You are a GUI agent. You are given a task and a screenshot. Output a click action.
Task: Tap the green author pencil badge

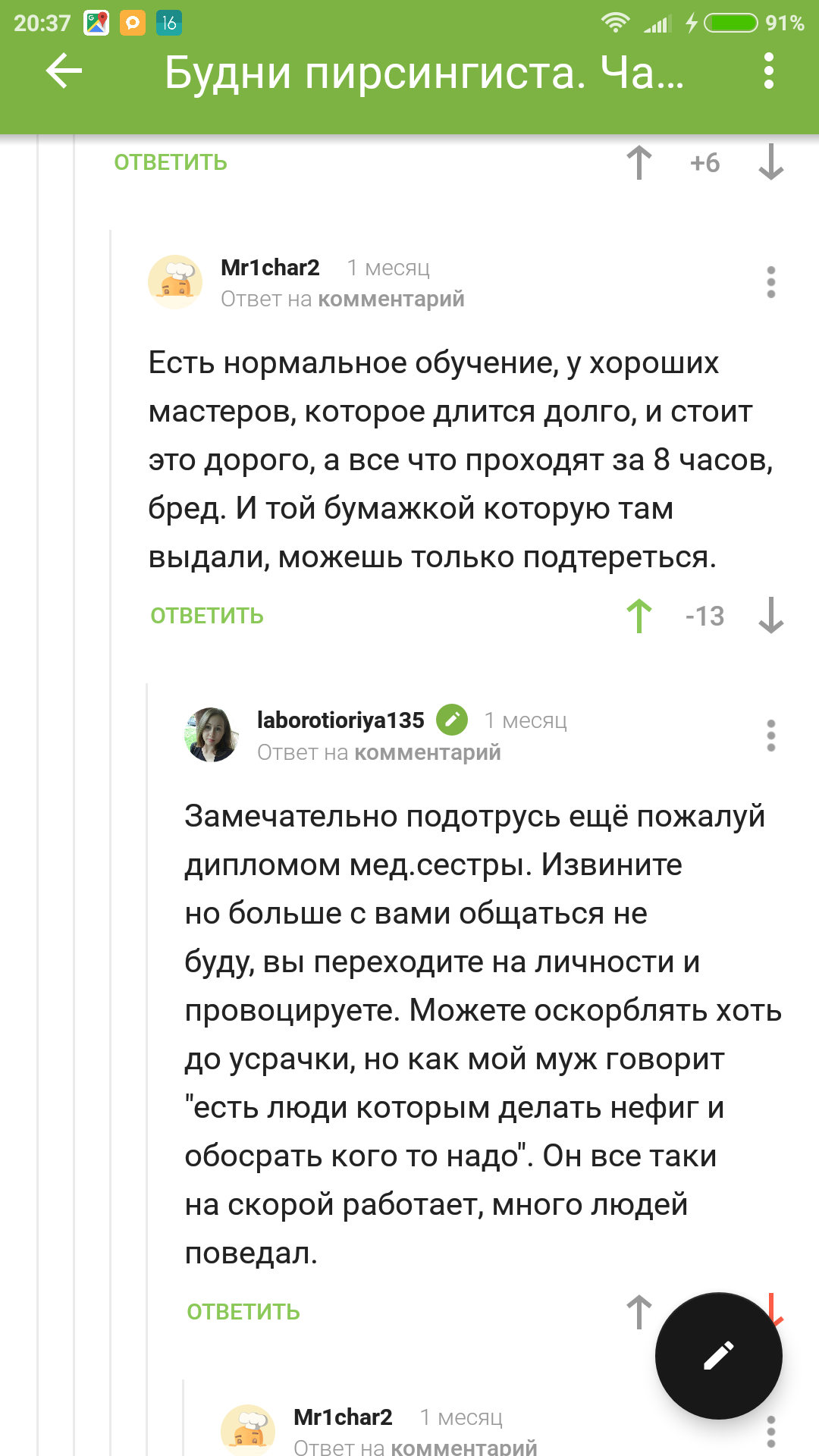point(452,720)
